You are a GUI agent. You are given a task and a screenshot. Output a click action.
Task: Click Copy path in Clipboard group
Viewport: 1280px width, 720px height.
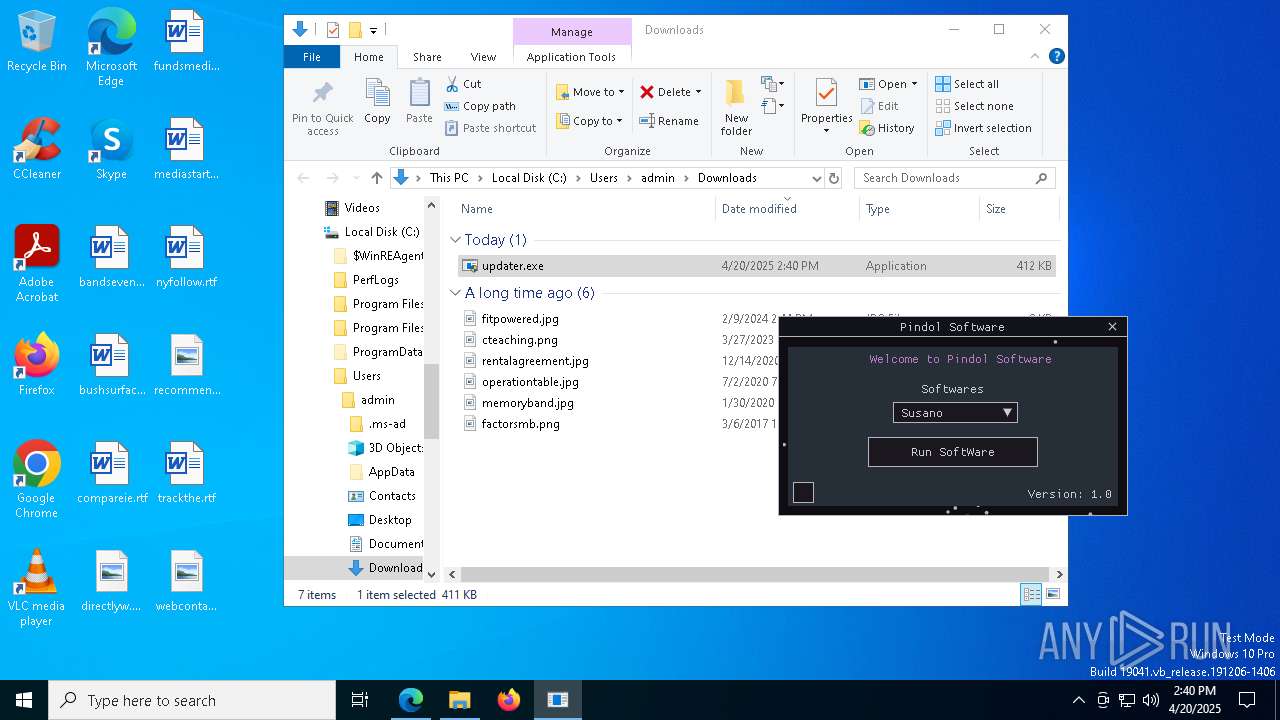point(480,106)
